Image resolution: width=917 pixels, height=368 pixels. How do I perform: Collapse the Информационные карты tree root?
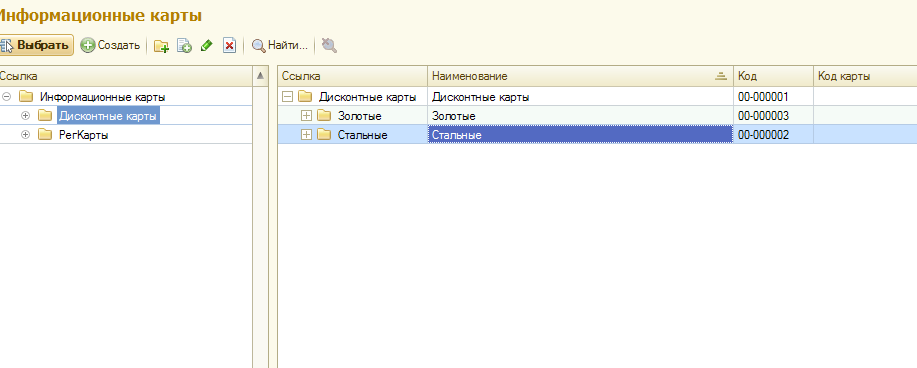6,97
